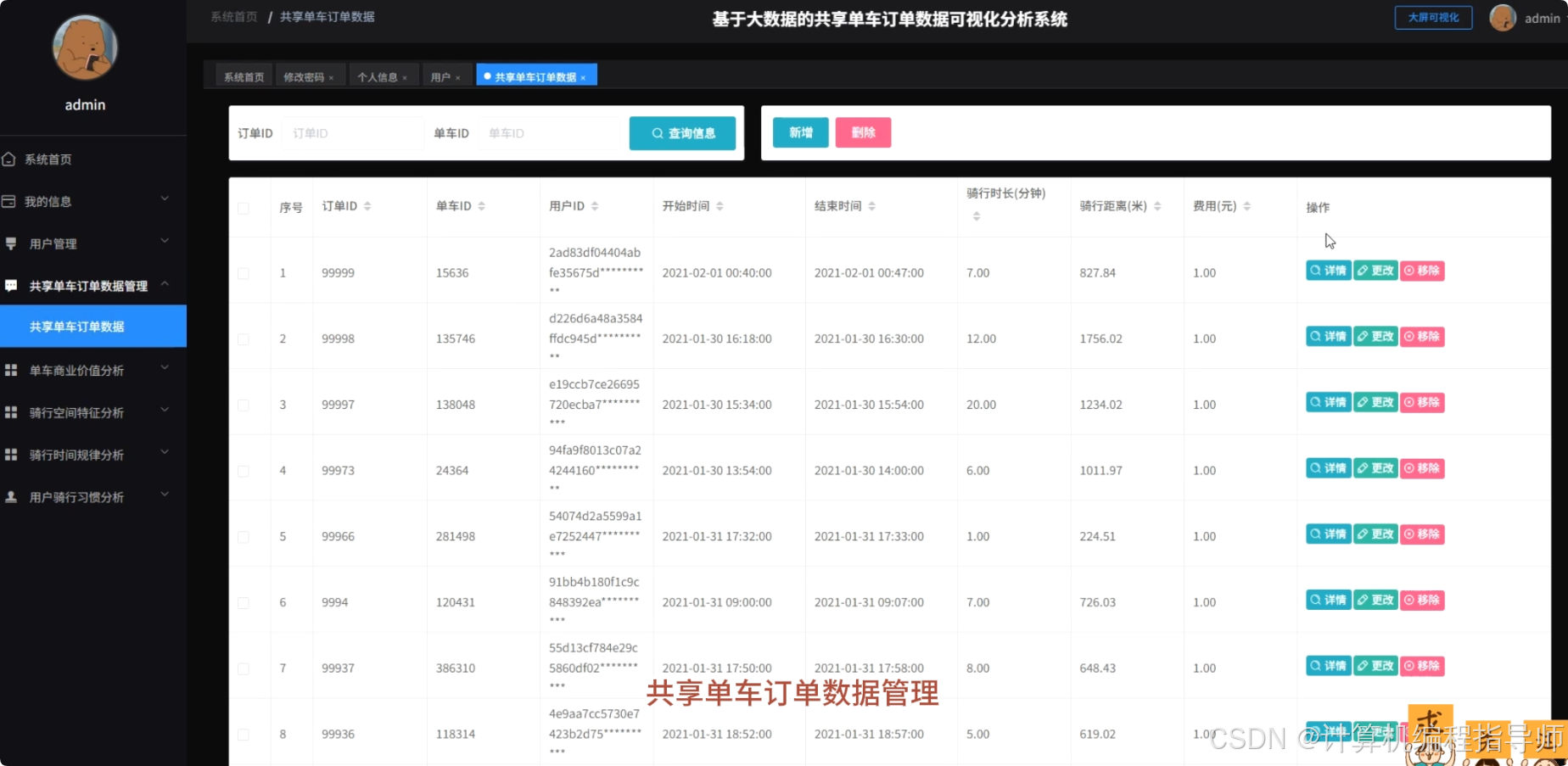Sort by 结束时间 column arrows

[871, 206]
